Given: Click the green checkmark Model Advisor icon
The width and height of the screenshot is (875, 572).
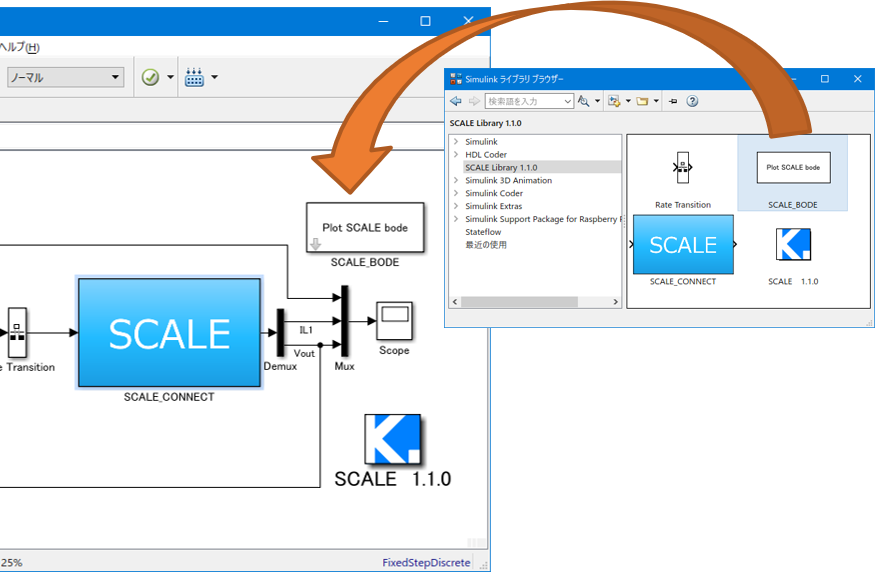Looking at the screenshot, I should pos(150,77).
